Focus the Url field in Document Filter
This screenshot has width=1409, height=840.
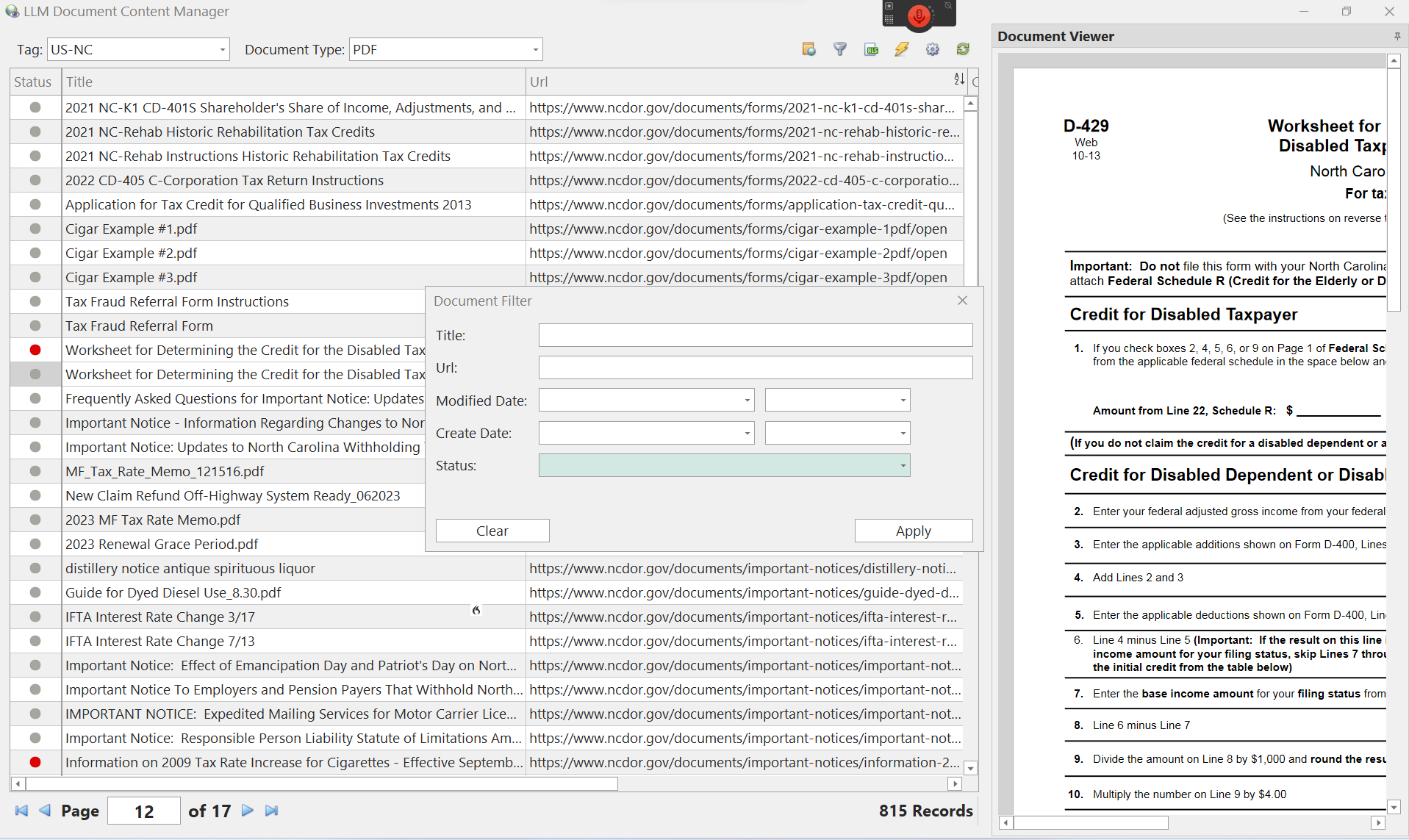(x=756, y=367)
